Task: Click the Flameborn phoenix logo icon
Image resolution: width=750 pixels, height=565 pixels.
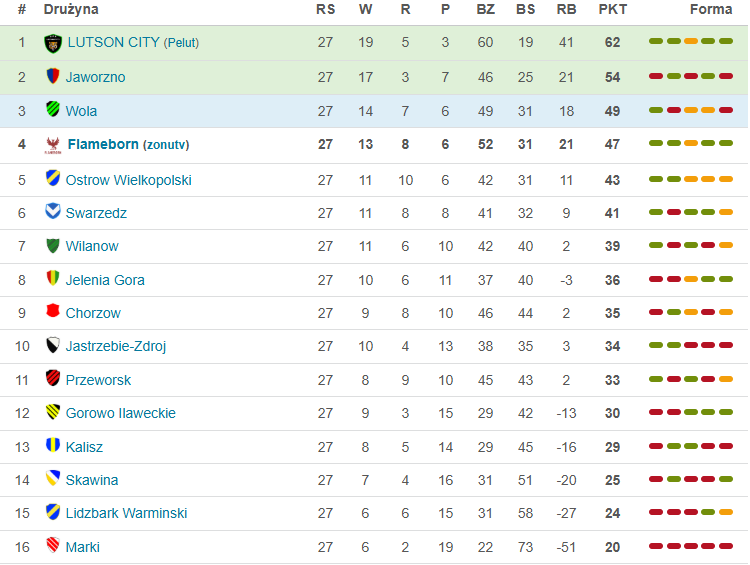Action: [53, 145]
